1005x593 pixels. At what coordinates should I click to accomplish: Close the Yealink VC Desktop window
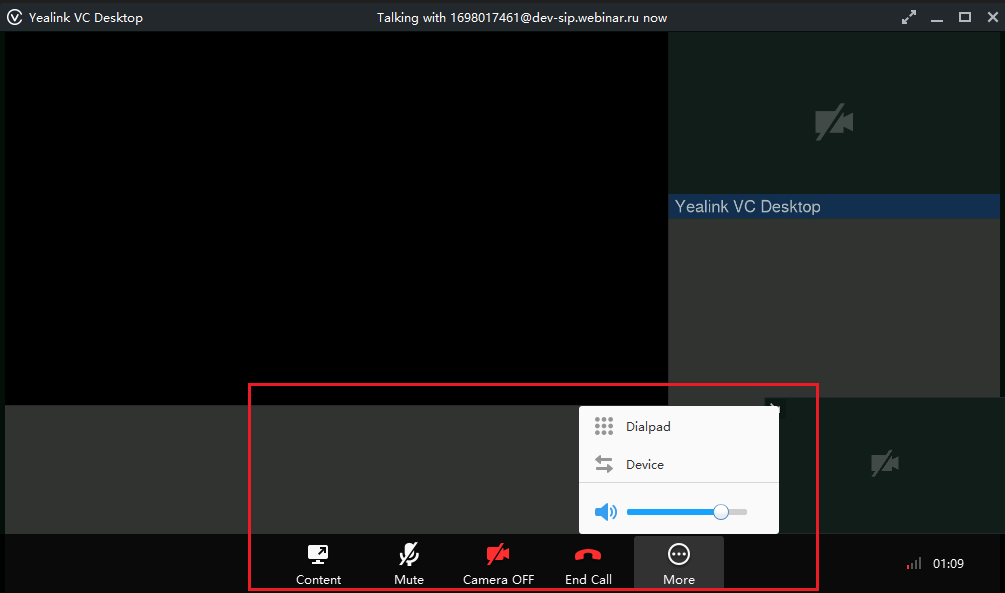[993, 17]
